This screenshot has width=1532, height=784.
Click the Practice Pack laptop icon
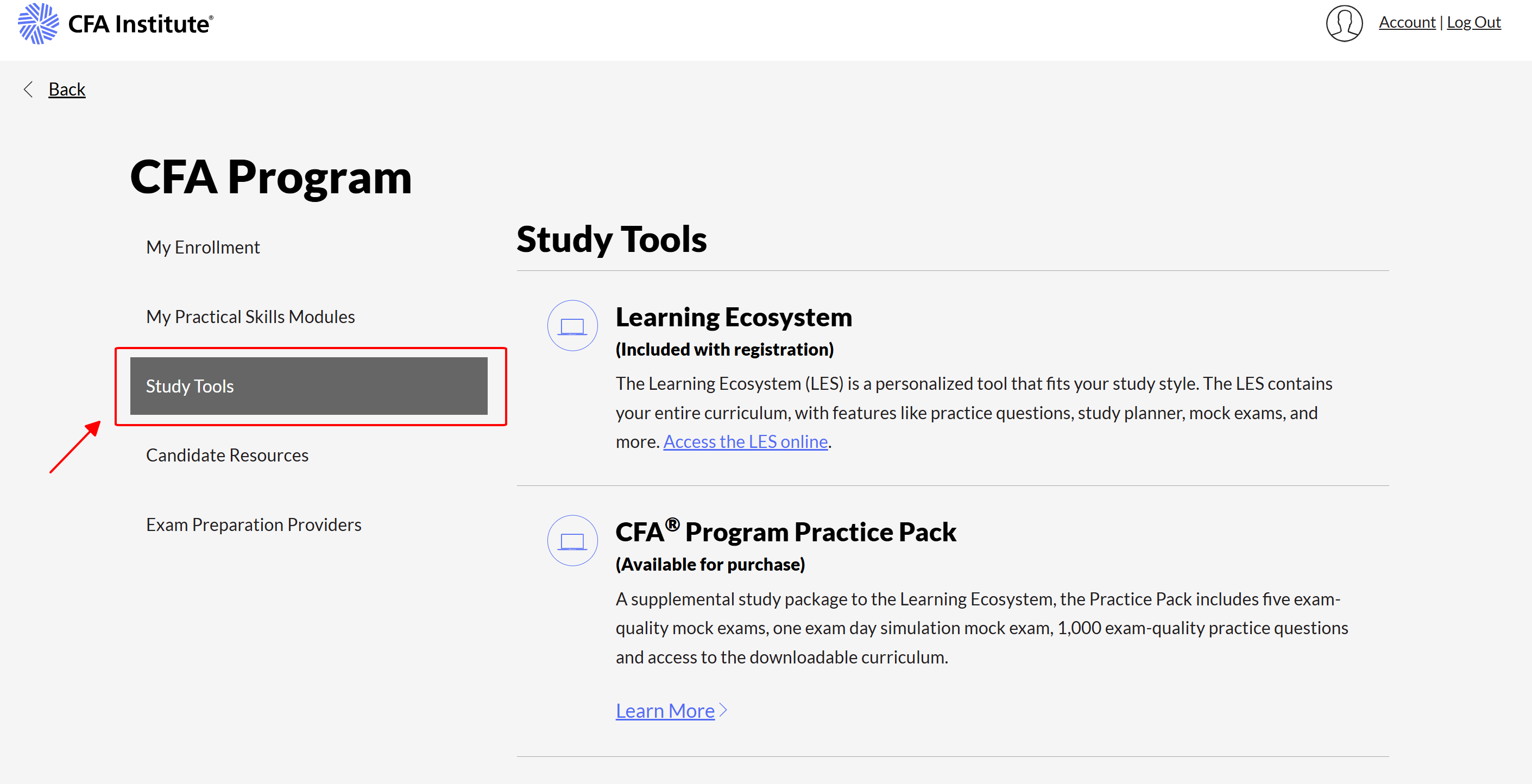coord(572,540)
